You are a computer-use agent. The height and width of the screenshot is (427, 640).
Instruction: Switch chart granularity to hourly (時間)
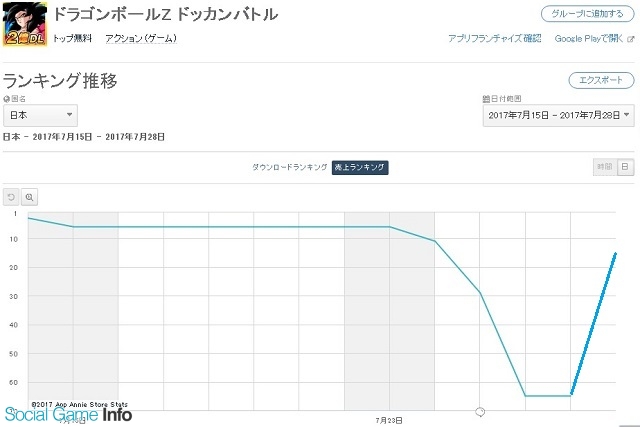[604, 167]
